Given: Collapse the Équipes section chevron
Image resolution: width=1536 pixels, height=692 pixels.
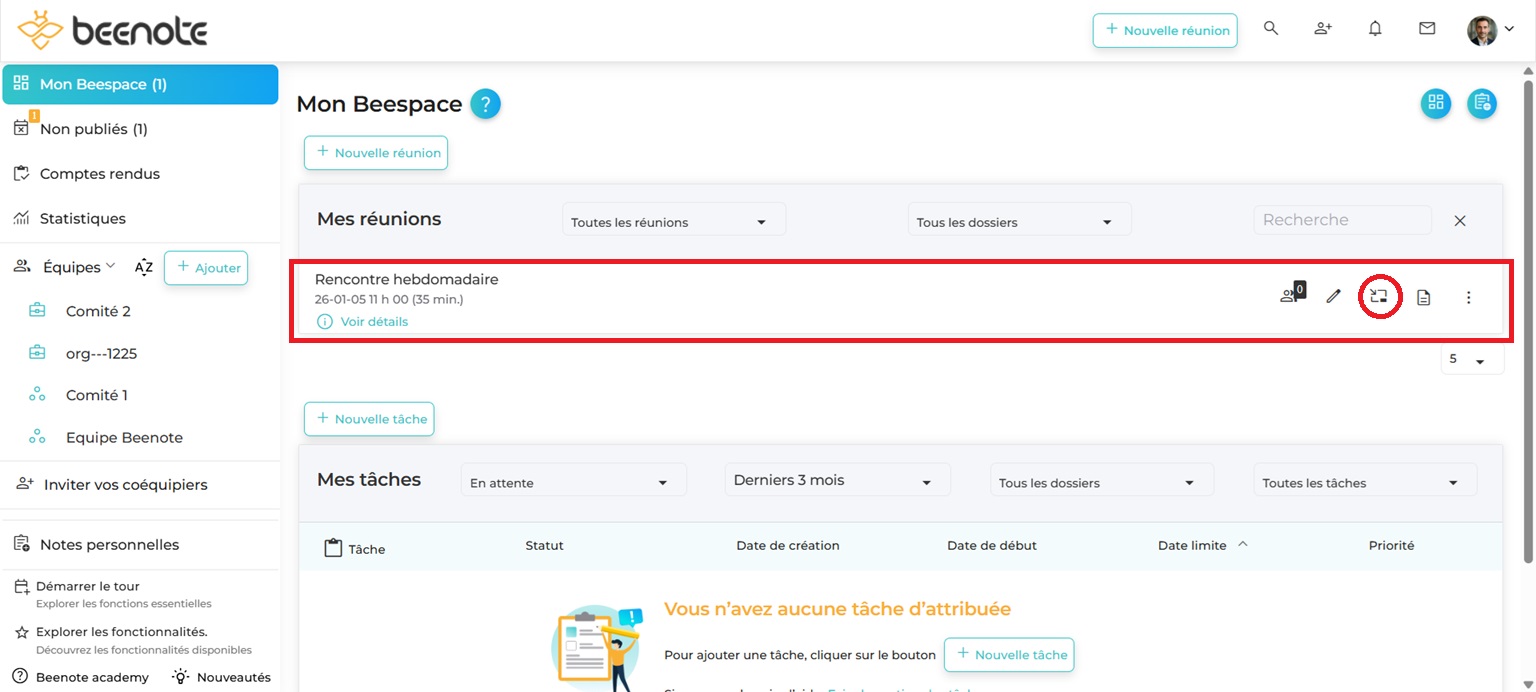Looking at the screenshot, I should (x=111, y=266).
